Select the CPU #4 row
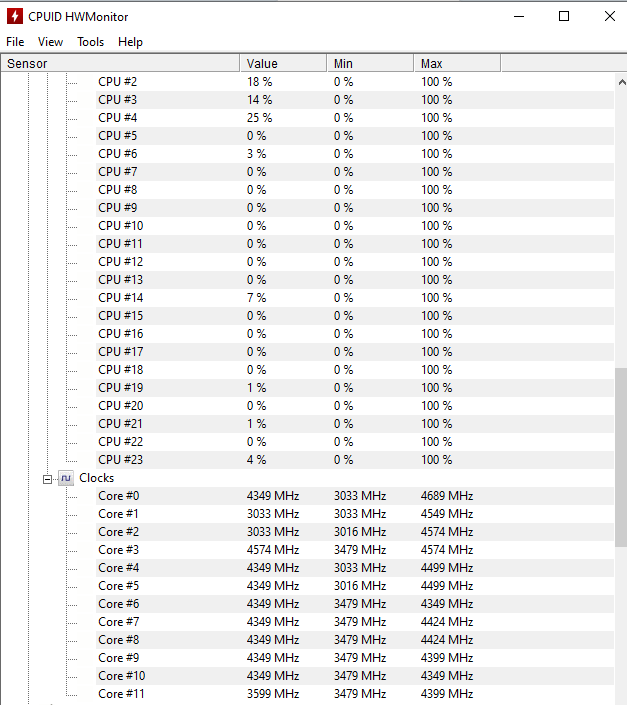Image resolution: width=627 pixels, height=705 pixels. [x=355, y=118]
